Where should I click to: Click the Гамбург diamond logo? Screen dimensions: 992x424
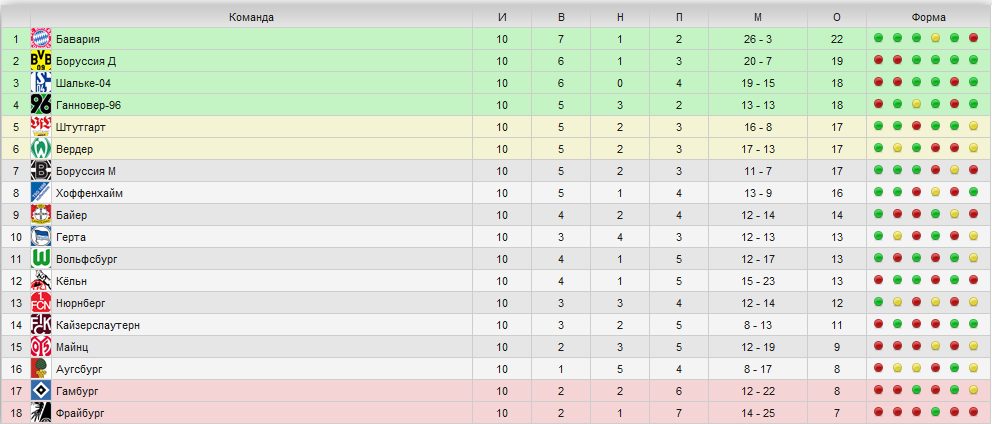tap(40, 390)
